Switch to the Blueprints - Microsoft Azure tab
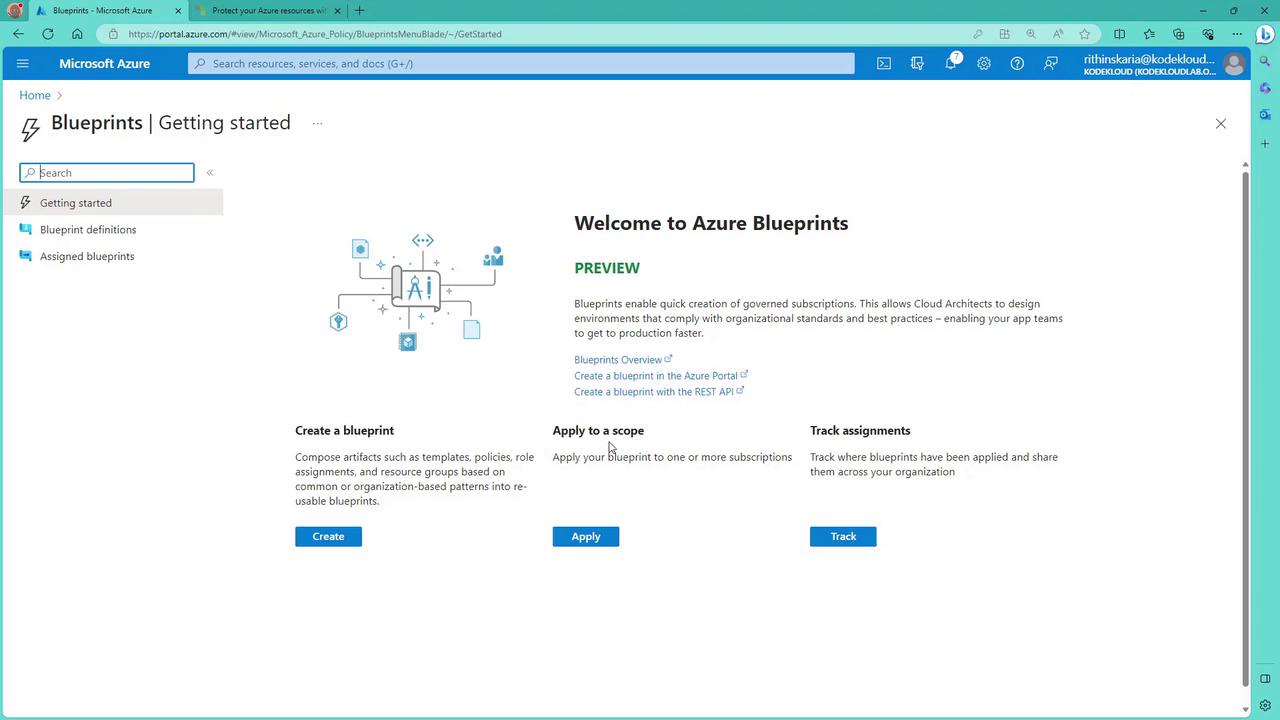The width and height of the screenshot is (1280, 720). (108, 11)
